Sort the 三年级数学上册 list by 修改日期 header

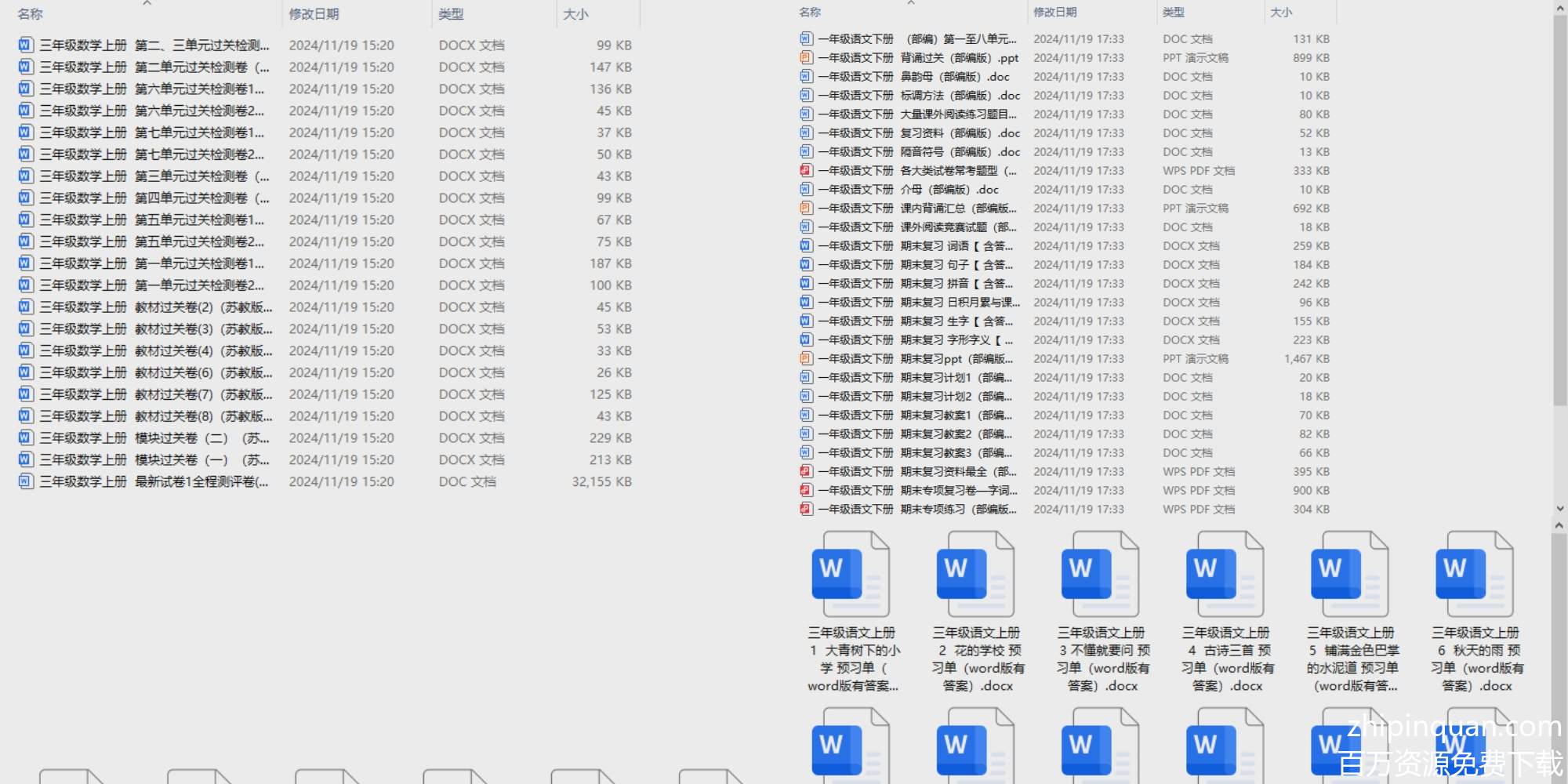[314, 14]
